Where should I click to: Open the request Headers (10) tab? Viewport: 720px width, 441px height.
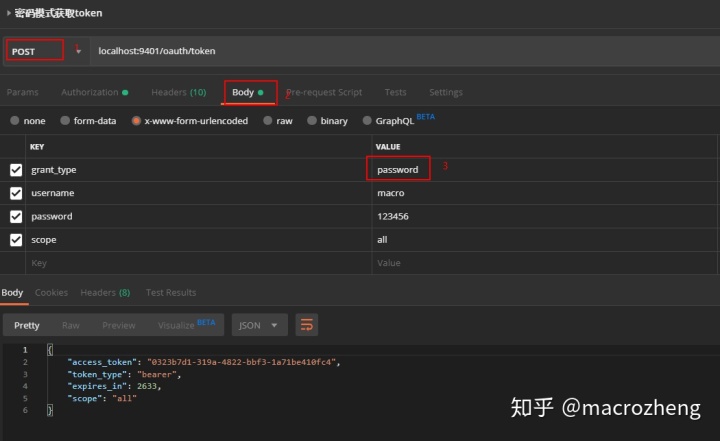[x=179, y=92]
